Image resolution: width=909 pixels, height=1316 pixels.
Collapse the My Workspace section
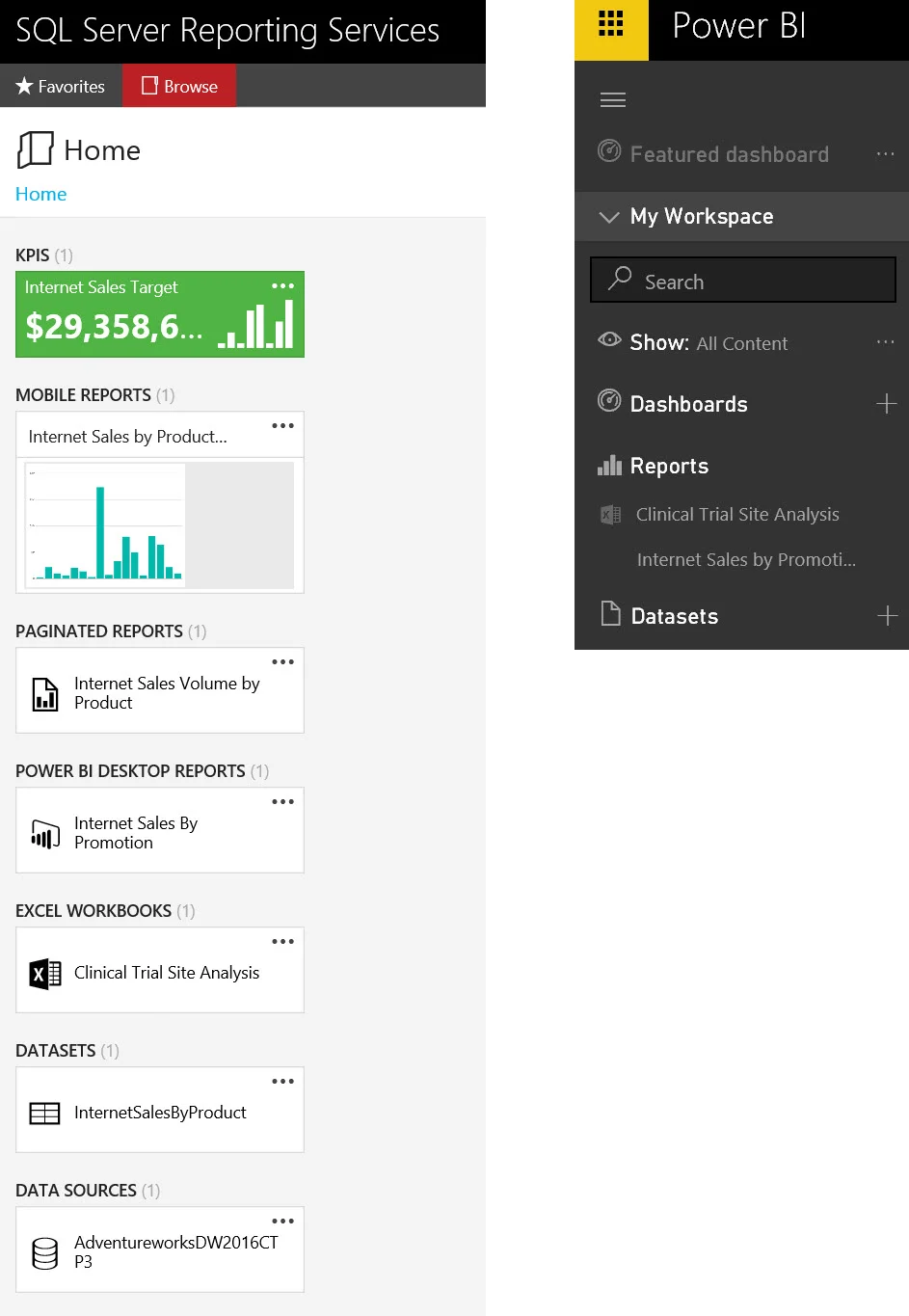608,217
